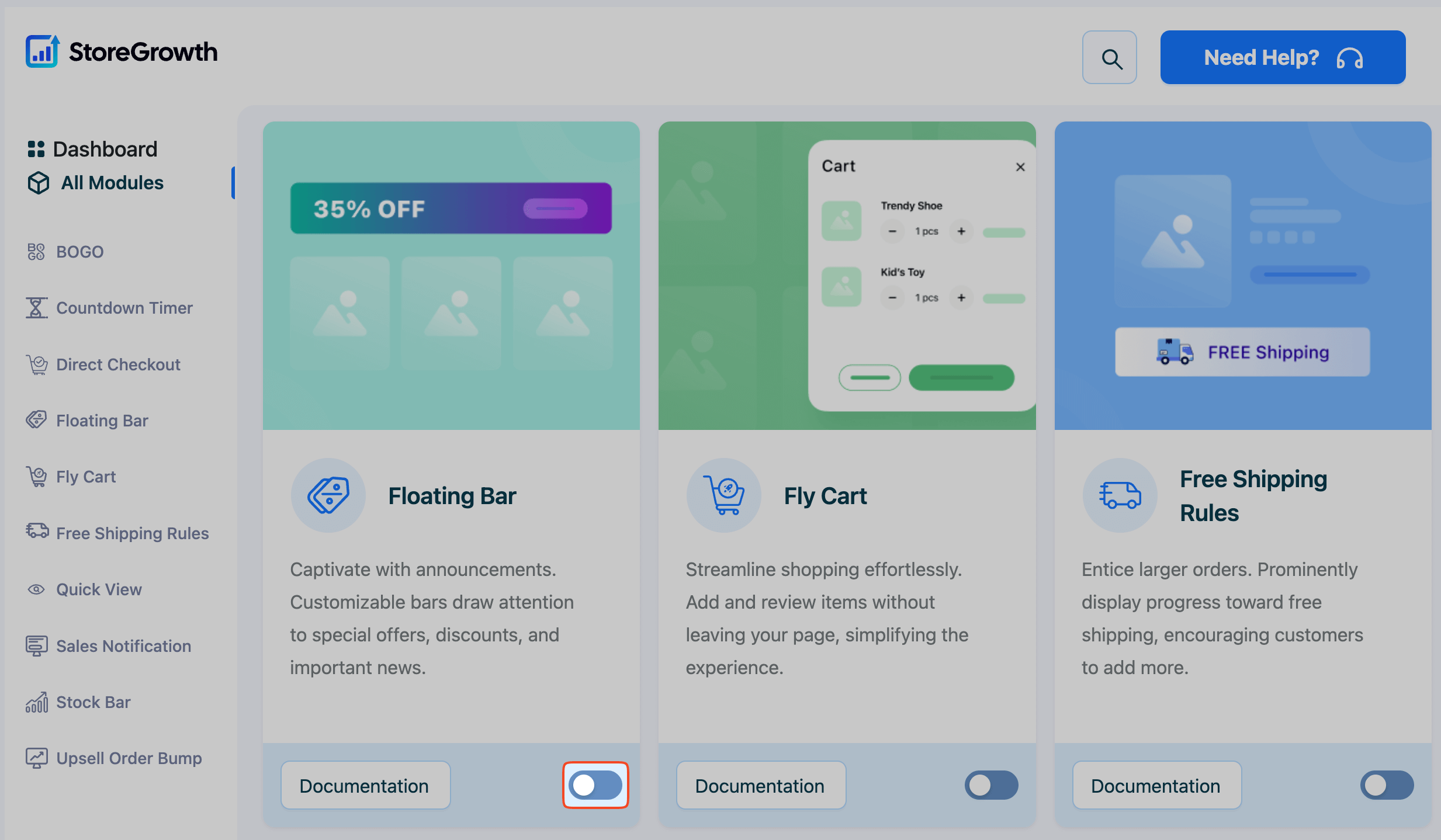
Task: Click the Upsell Order Bump icon
Action: [x=36, y=758]
